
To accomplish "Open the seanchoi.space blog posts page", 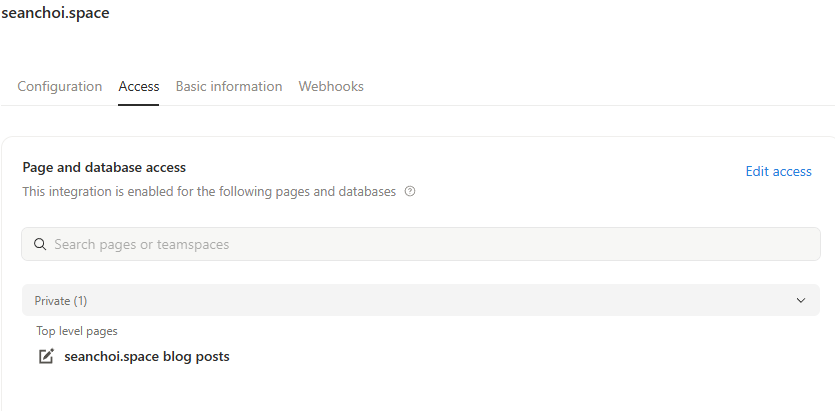I will pyautogui.click(x=147, y=356).
